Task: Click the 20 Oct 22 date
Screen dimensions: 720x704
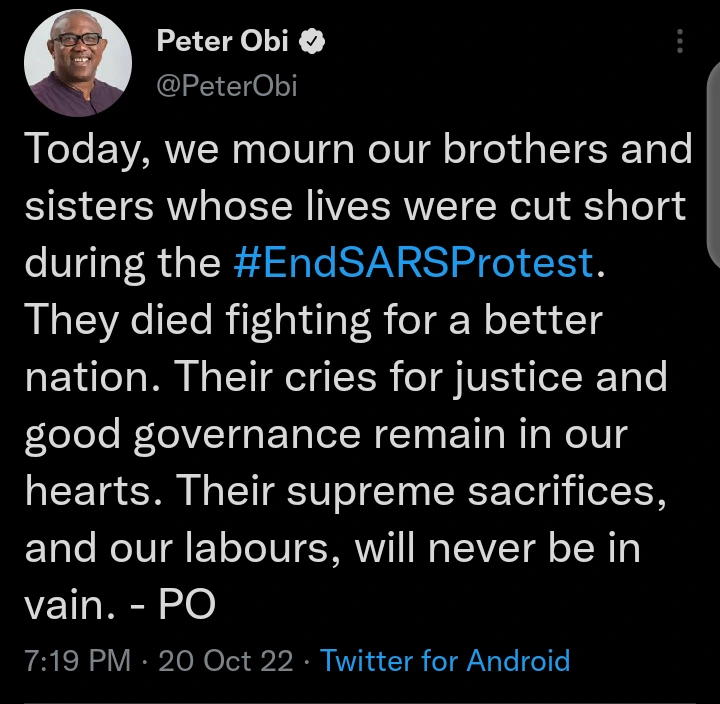Action: 227,661
